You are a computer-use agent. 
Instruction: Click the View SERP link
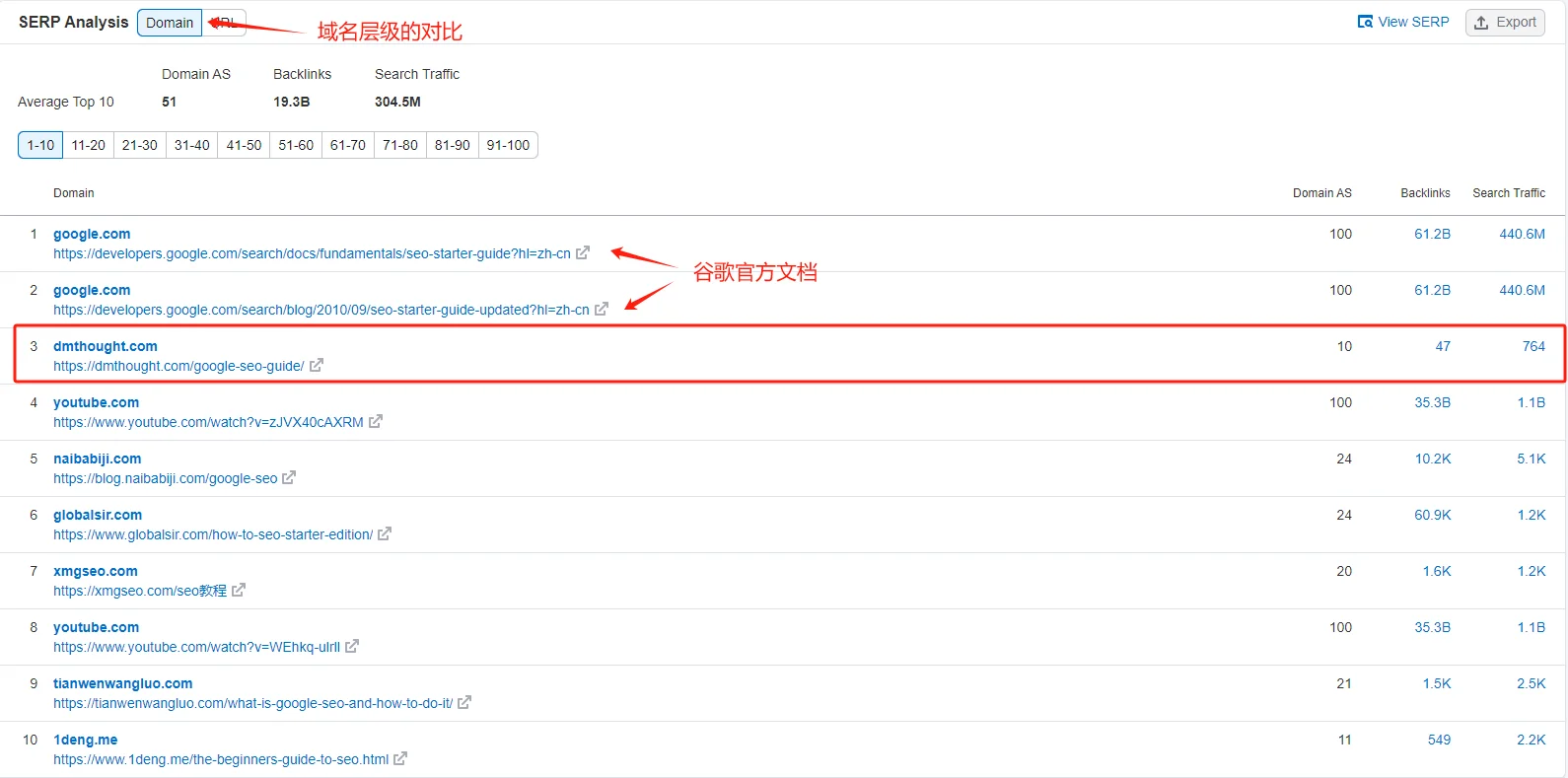tap(1403, 22)
